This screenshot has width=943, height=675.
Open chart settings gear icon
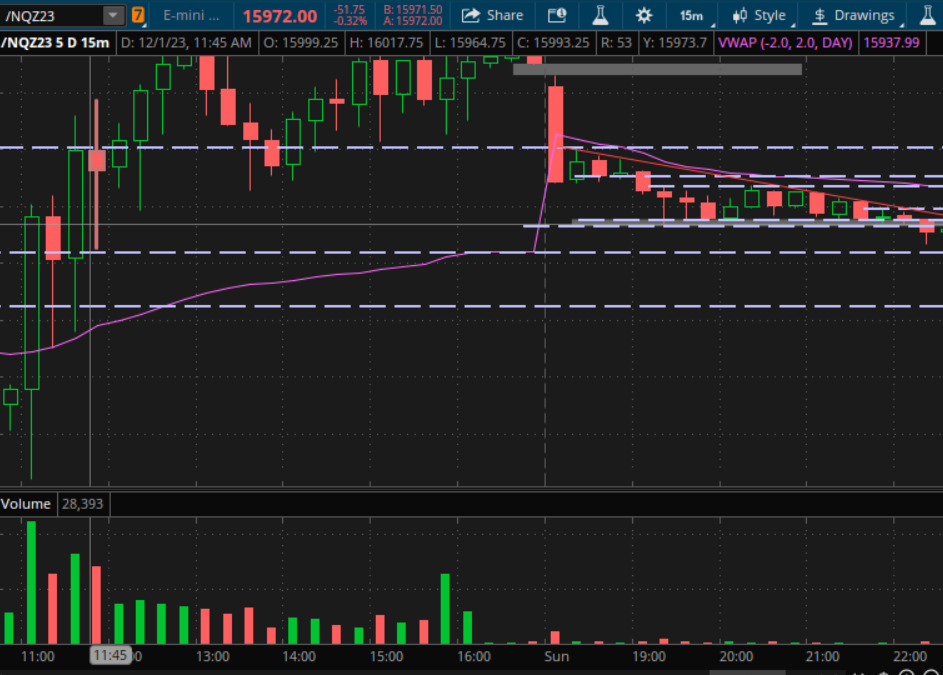[644, 15]
